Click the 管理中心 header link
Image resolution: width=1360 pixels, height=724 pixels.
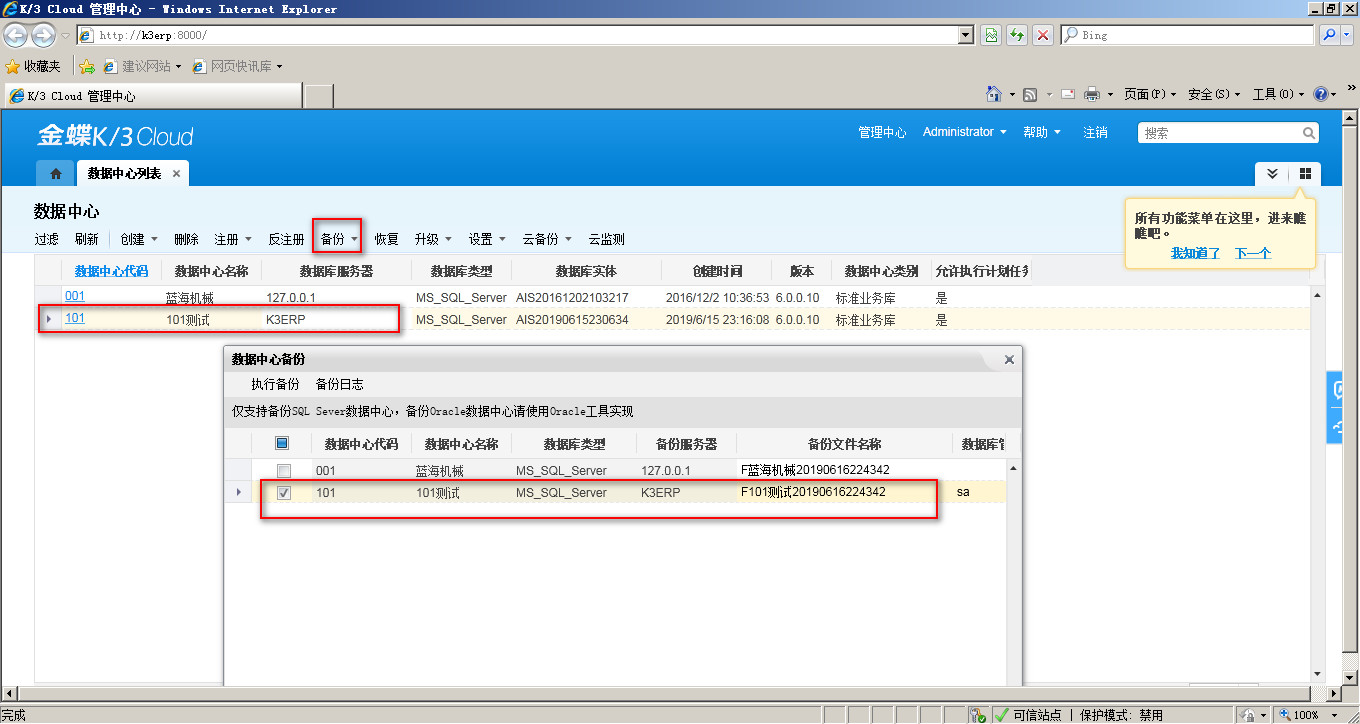pyautogui.click(x=882, y=132)
